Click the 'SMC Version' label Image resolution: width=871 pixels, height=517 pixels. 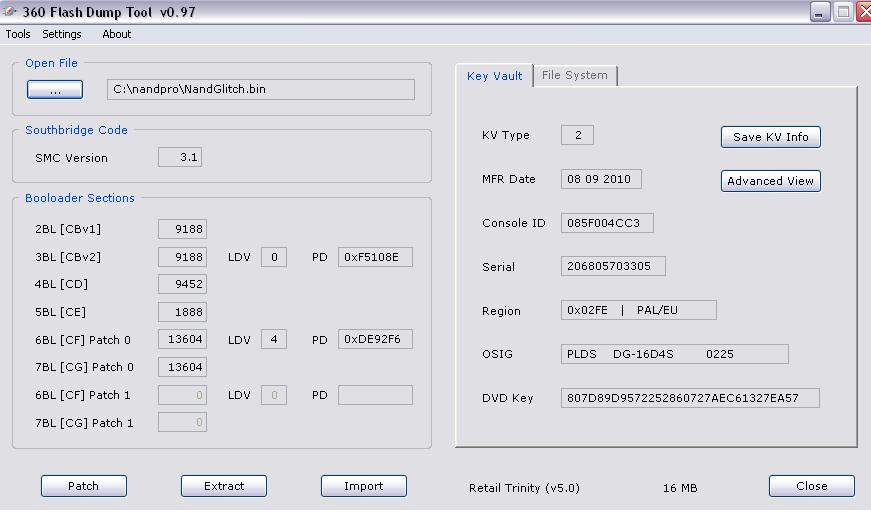[71, 158]
